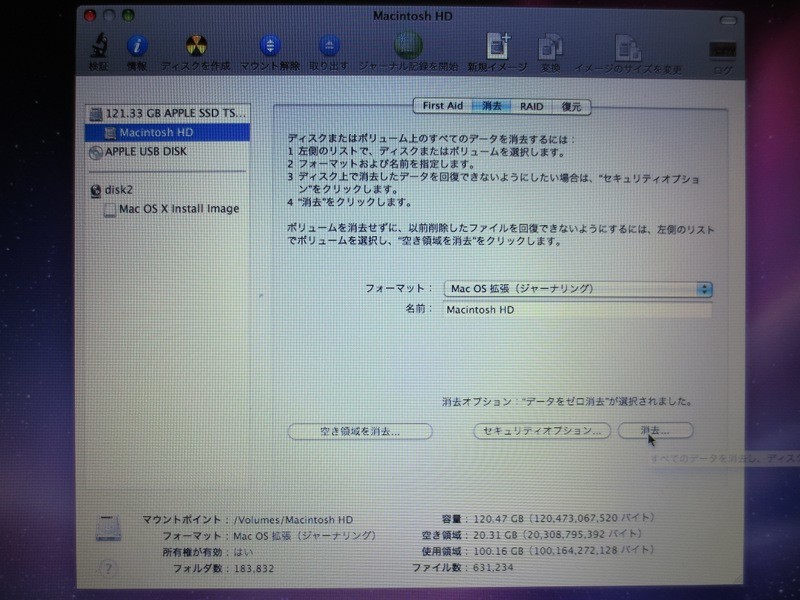Screen dimensions: 800x600
Task: Click the folder count 183,832
Action: [254, 568]
